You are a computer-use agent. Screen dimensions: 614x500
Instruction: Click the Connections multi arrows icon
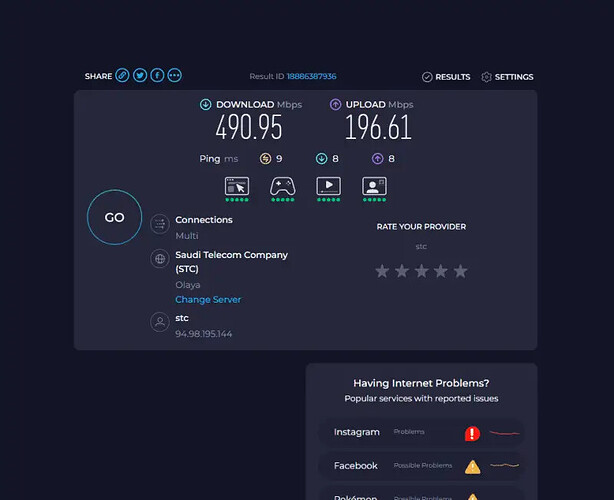(158, 226)
